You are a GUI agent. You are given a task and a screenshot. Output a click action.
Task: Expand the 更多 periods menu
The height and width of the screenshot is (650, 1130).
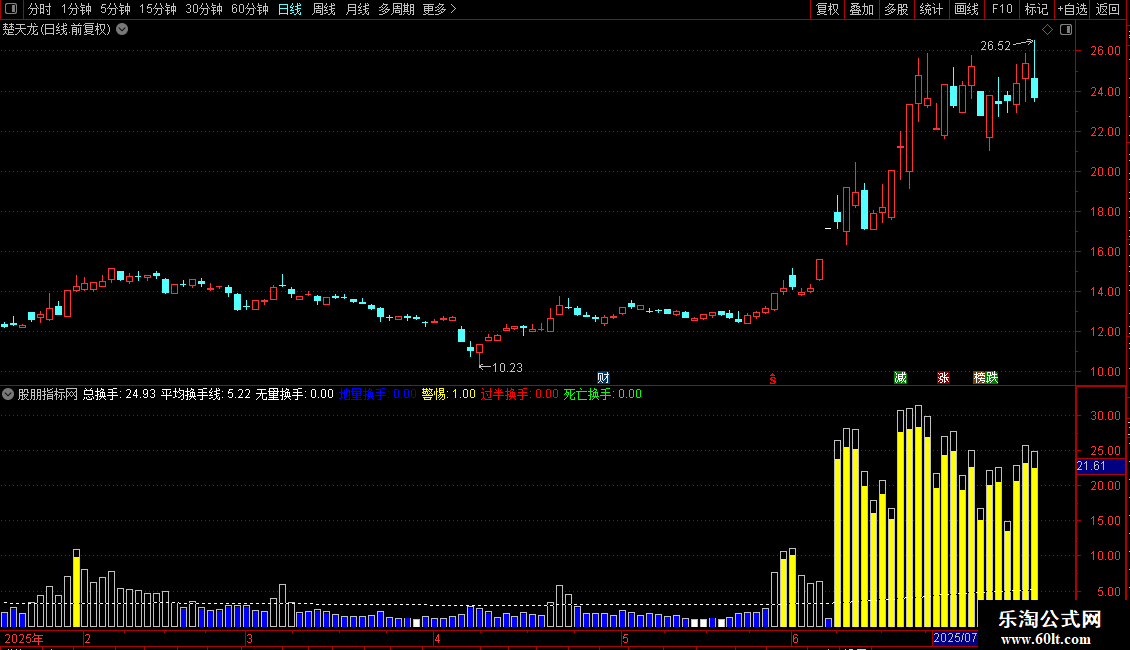[x=439, y=9]
